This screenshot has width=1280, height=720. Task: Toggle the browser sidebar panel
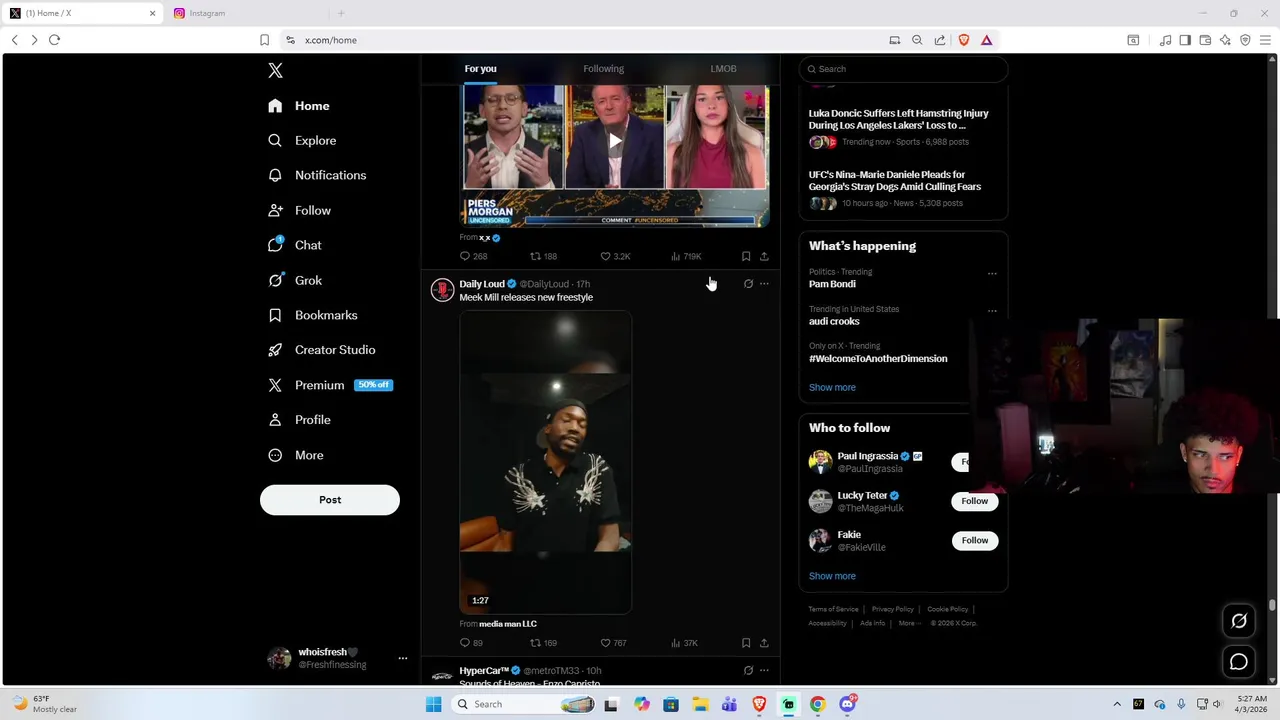pos(1185,40)
